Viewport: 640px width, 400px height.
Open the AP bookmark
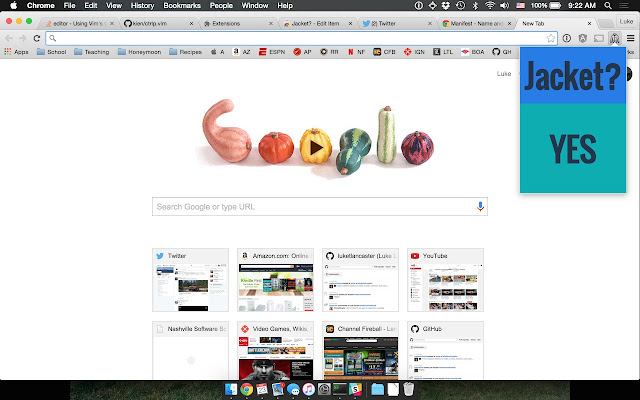[x=302, y=52]
